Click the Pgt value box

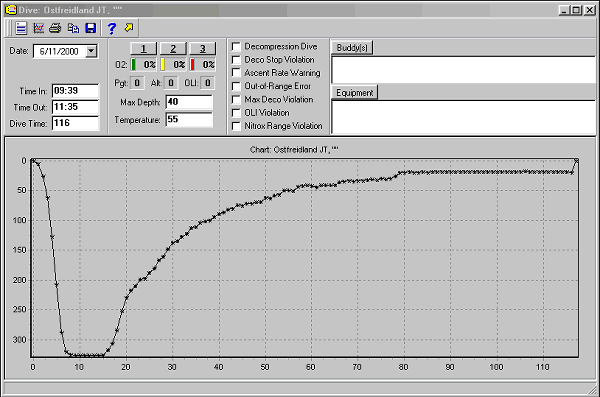(x=137, y=83)
